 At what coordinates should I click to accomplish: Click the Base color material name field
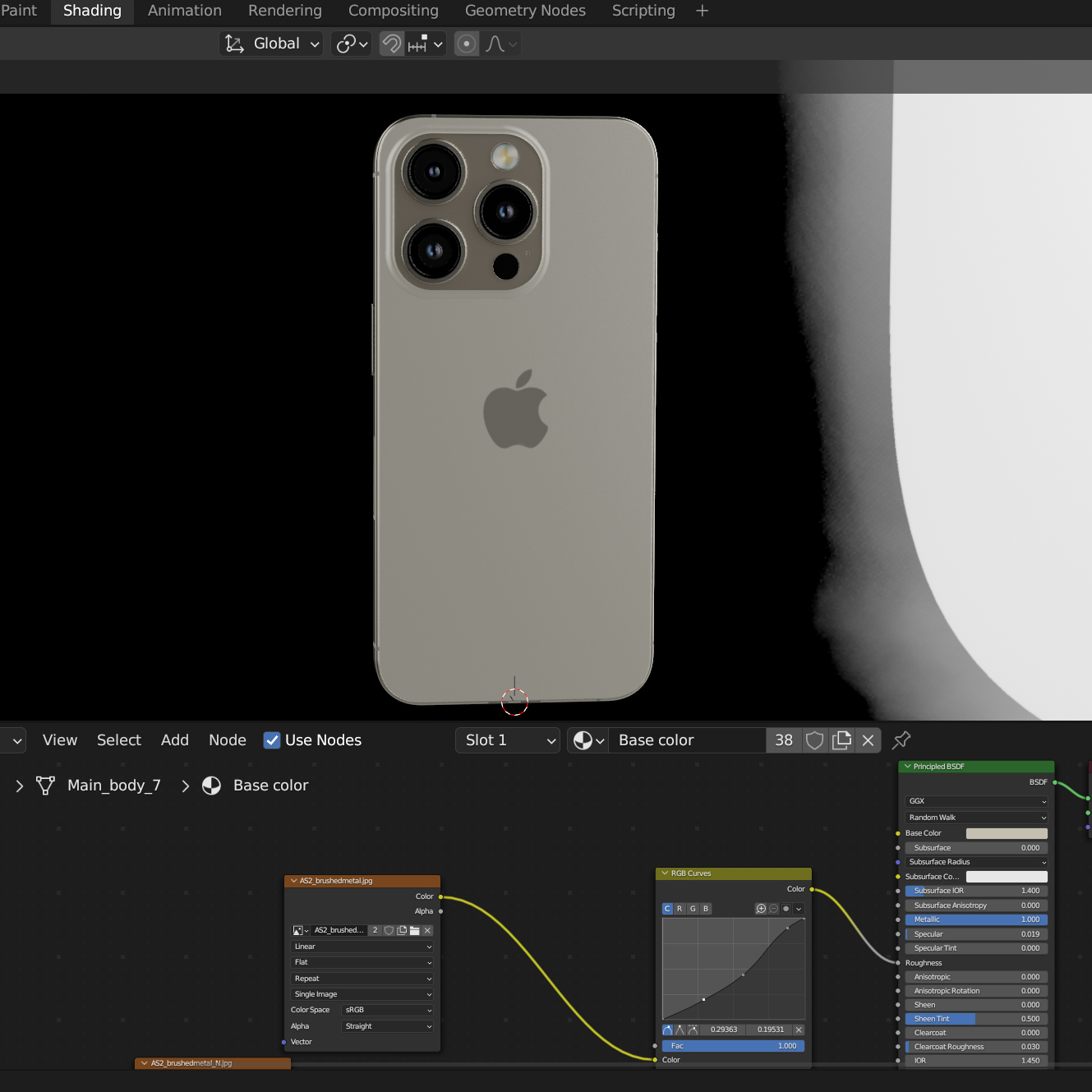(686, 740)
